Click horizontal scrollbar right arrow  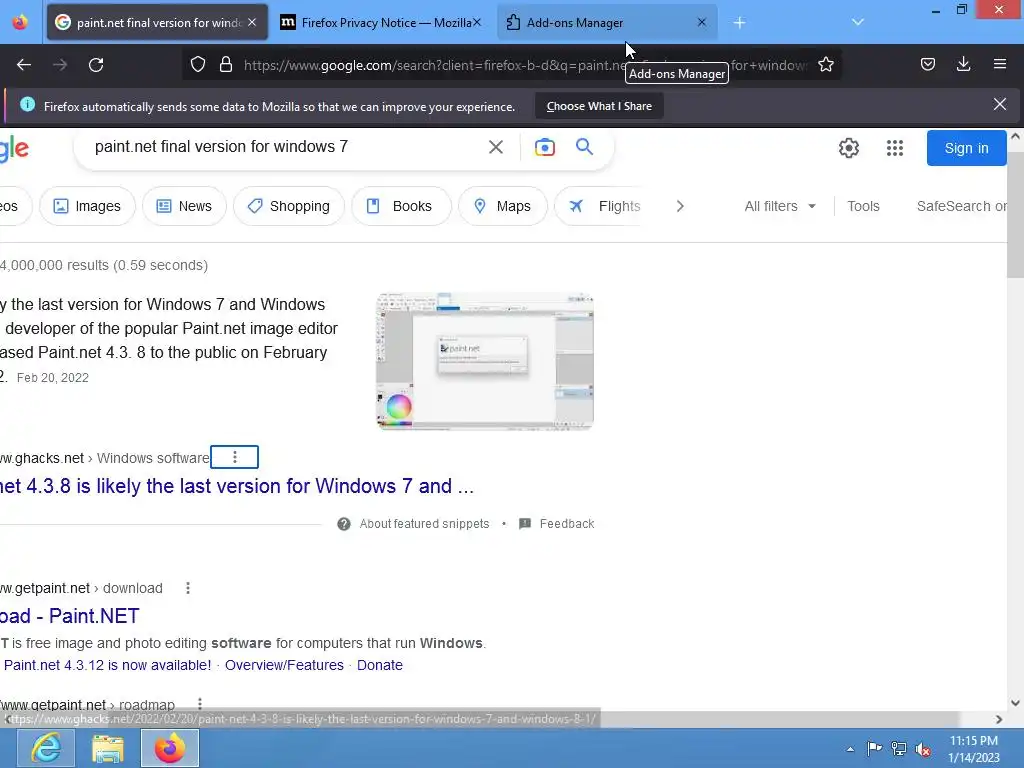point(999,719)
